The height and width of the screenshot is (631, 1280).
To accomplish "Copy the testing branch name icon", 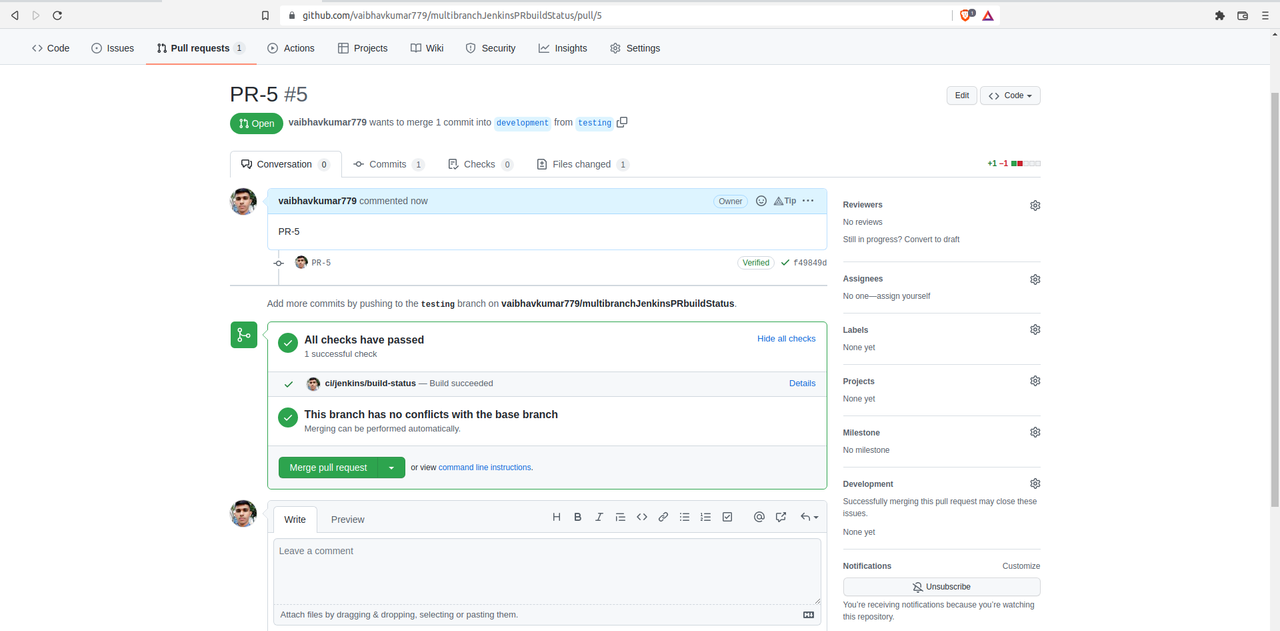I will [x=622, y=122].
